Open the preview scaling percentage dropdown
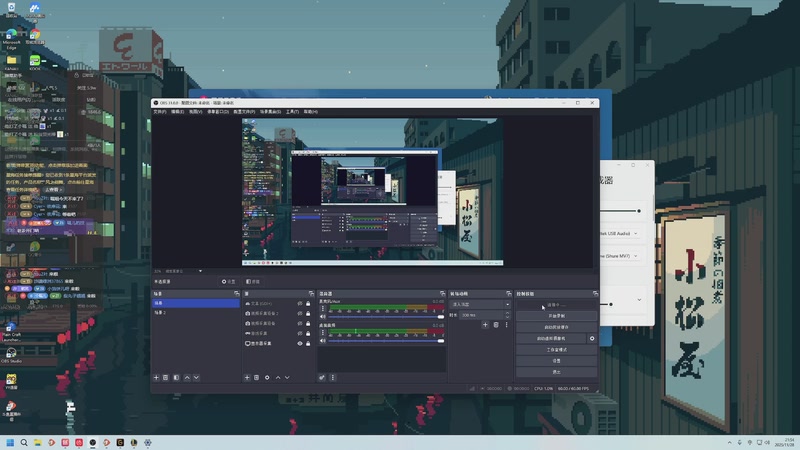 (200, 271)
